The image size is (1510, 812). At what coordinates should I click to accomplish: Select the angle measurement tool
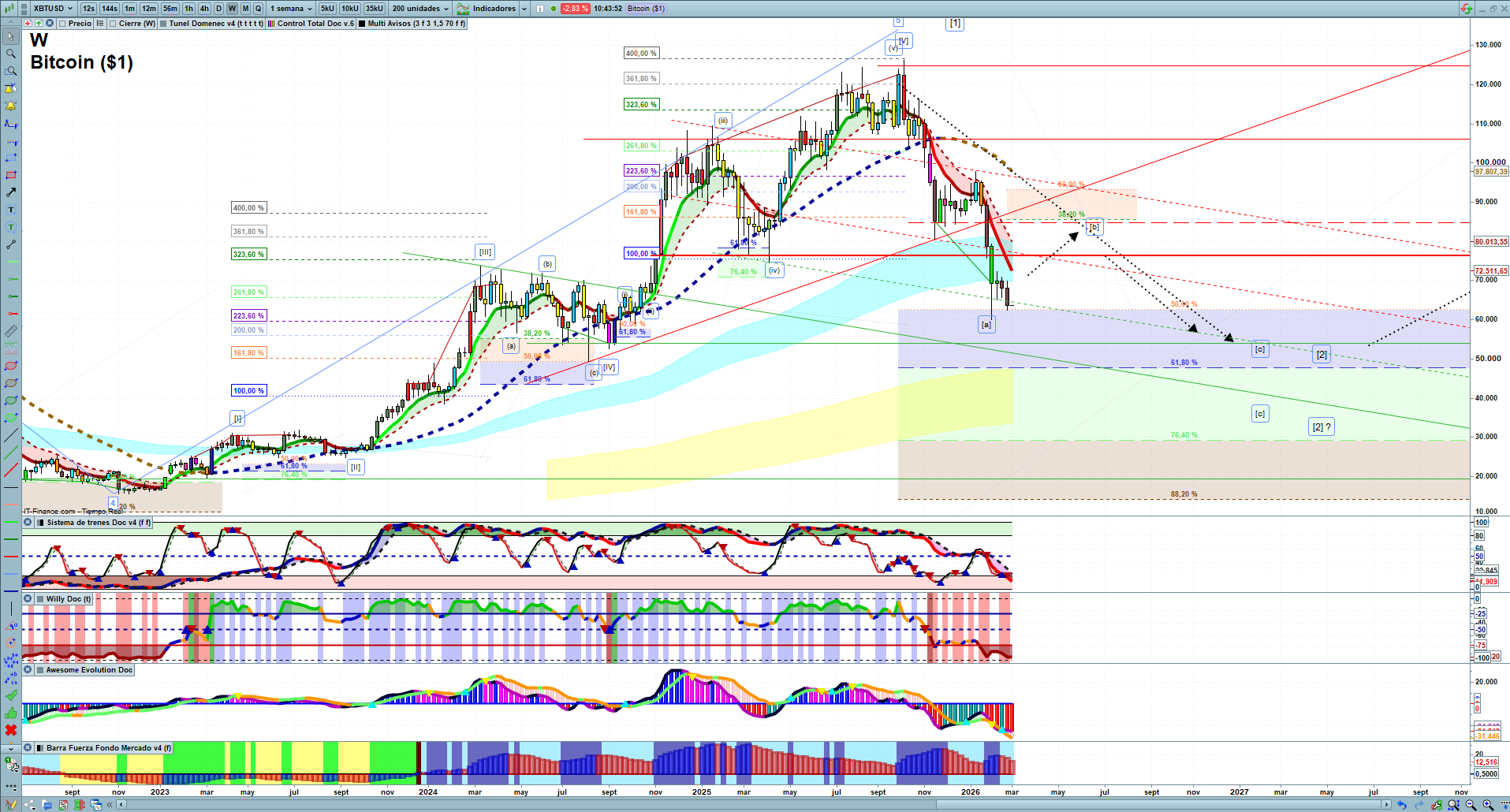(11, 626)
